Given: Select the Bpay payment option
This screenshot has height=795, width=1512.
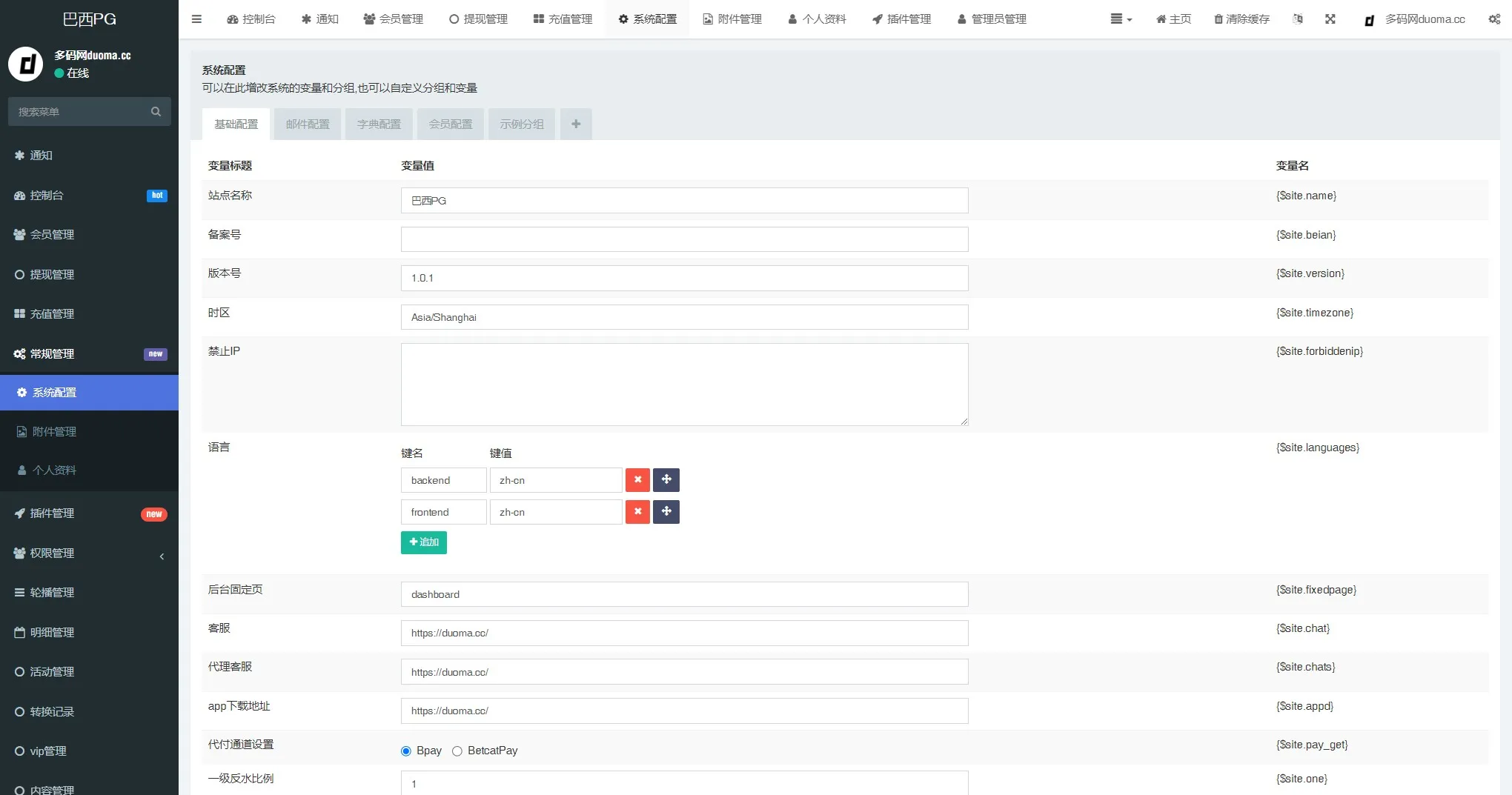Looking at the screenshot, I should pos(405,751).
